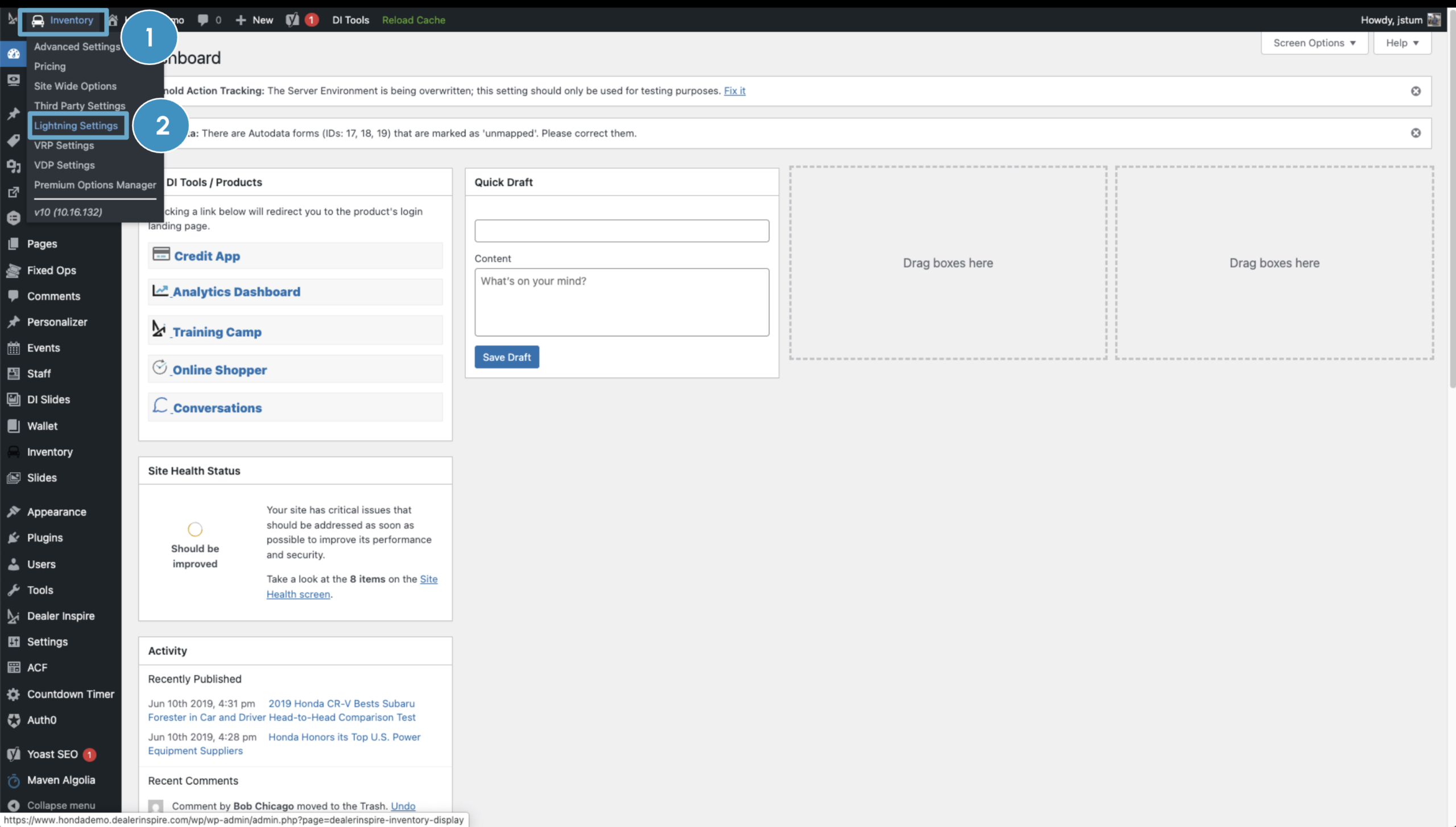
Task: Click the Analytics Dashboard chart icon
Action: click(160, 291)
